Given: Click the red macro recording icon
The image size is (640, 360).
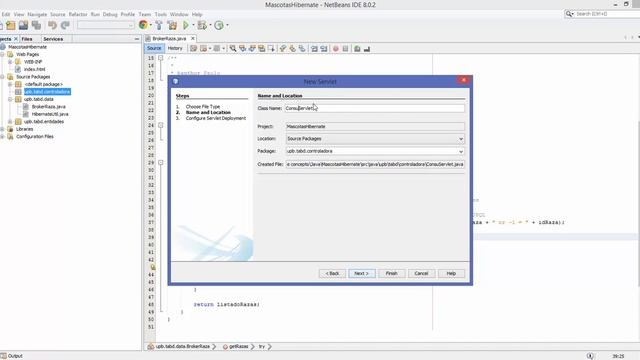Looking at the screenshot, I should click(x=336, y=49).
